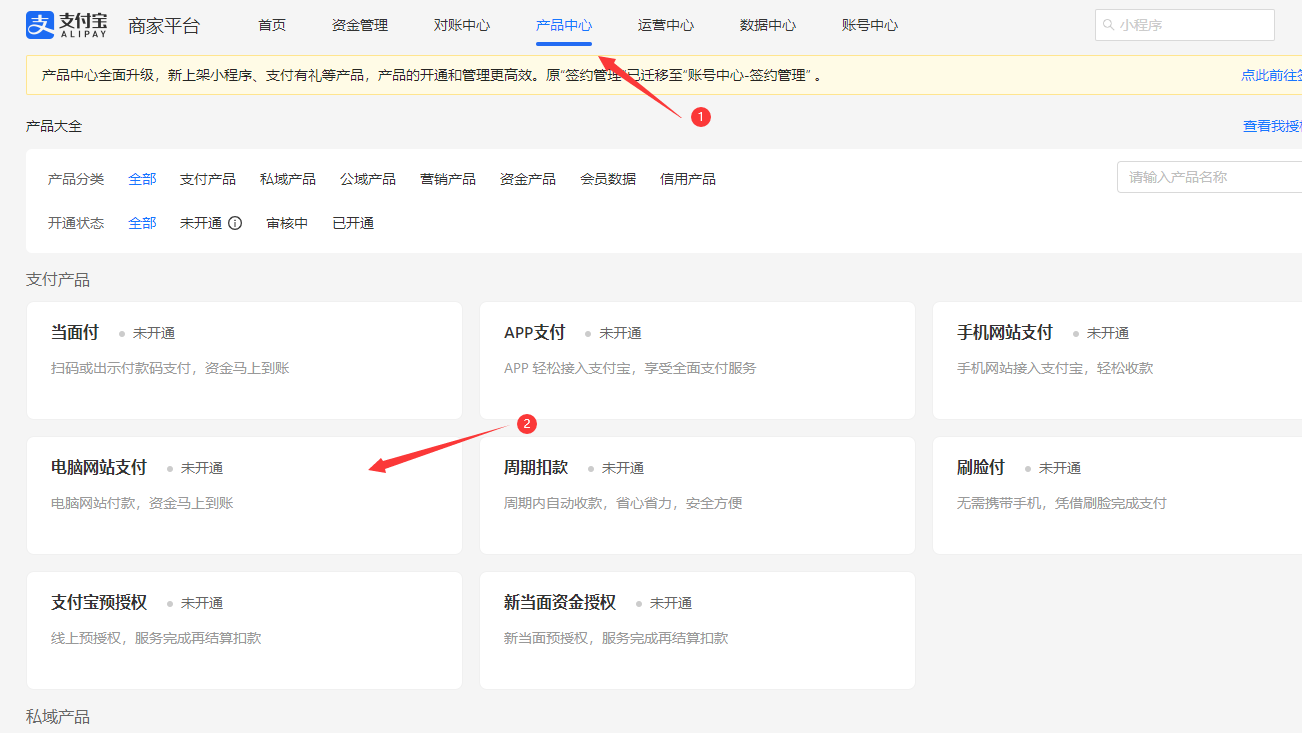
Task: Click the magnifier icon in the top search box
Action: click(x=1108, y=25)
